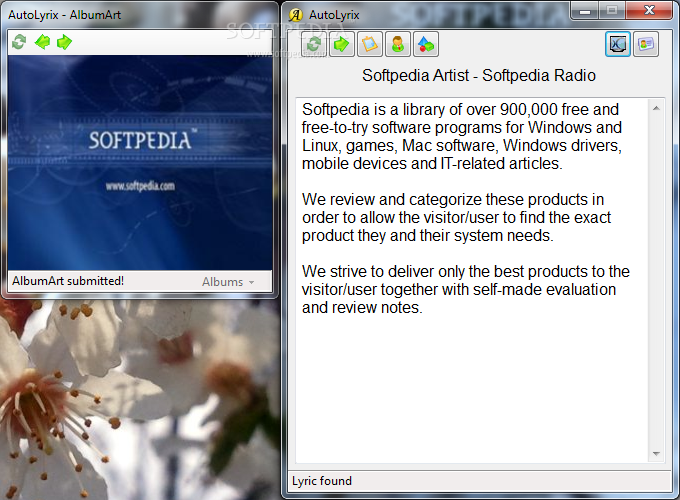Image resolution: width=680 pixels, height=500 pixels.
Task: Click refresh icon in AutoLyrix main toolbar
Action: (314, 44)
